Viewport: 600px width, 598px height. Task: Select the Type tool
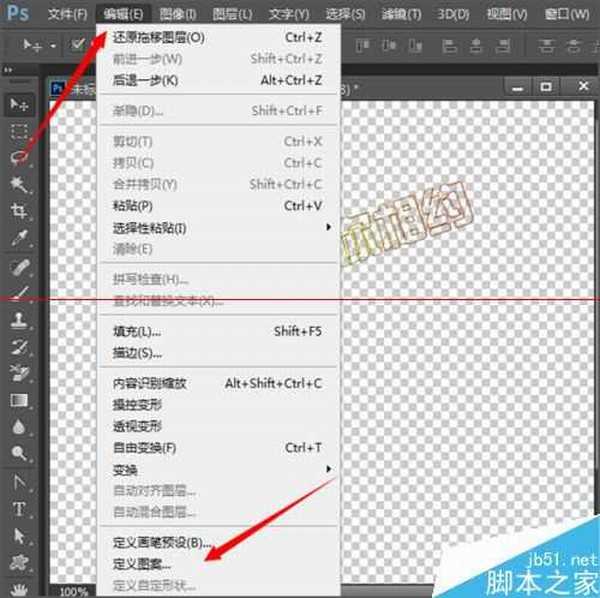coord(19,509)
